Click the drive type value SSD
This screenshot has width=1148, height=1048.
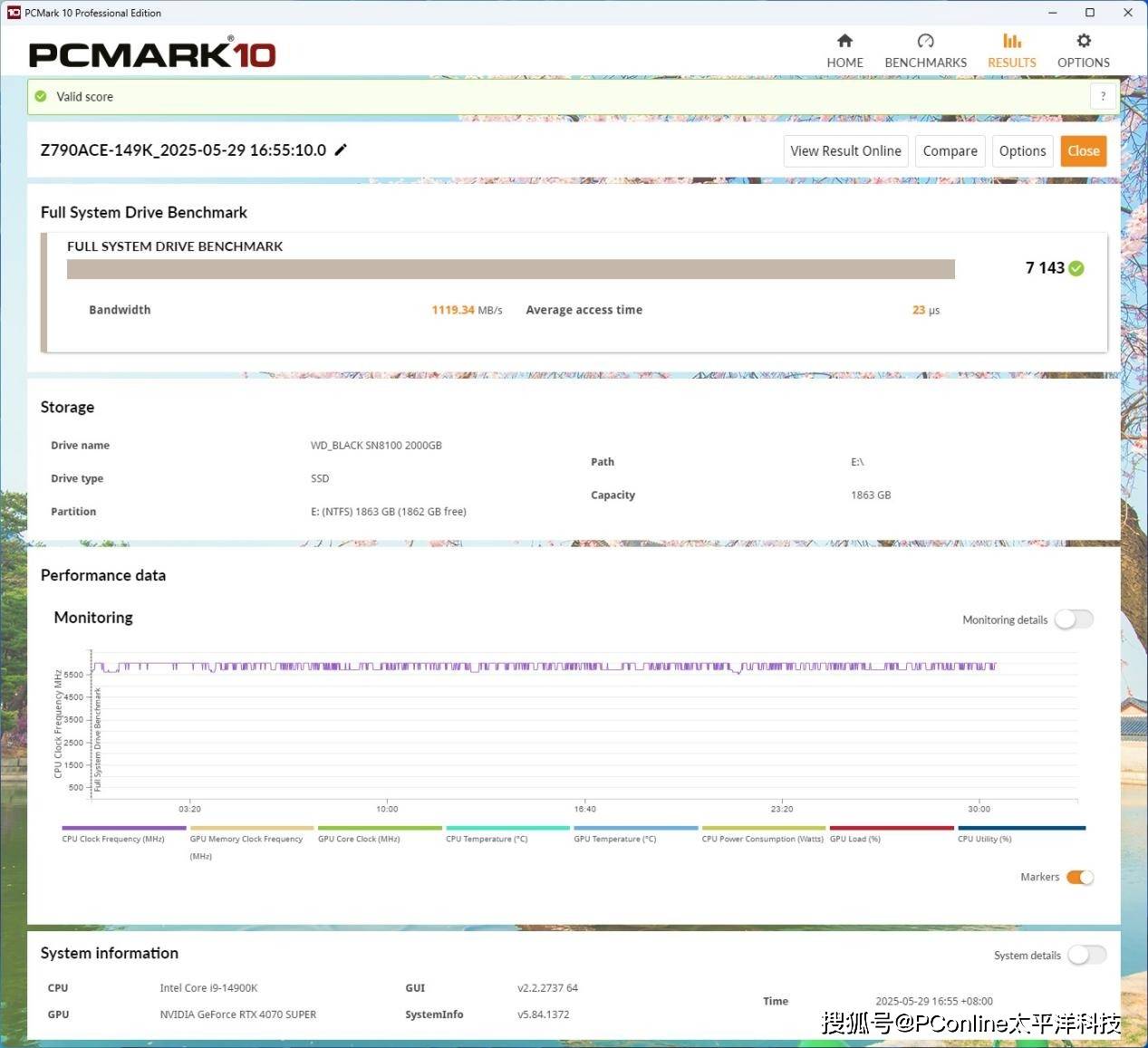pos(320,478)
